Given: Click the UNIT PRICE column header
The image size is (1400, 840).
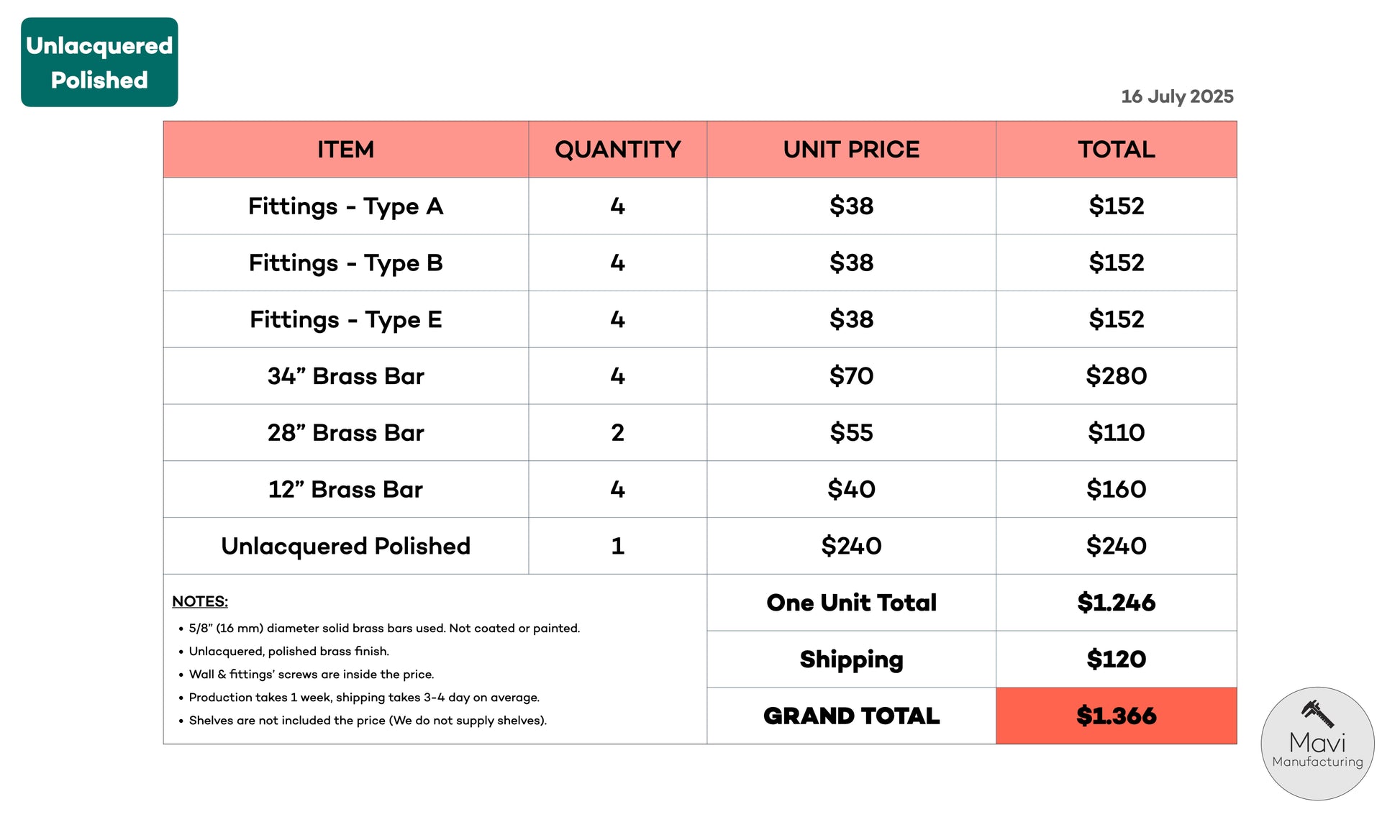Looking at the screenshot, I should 852,150.
